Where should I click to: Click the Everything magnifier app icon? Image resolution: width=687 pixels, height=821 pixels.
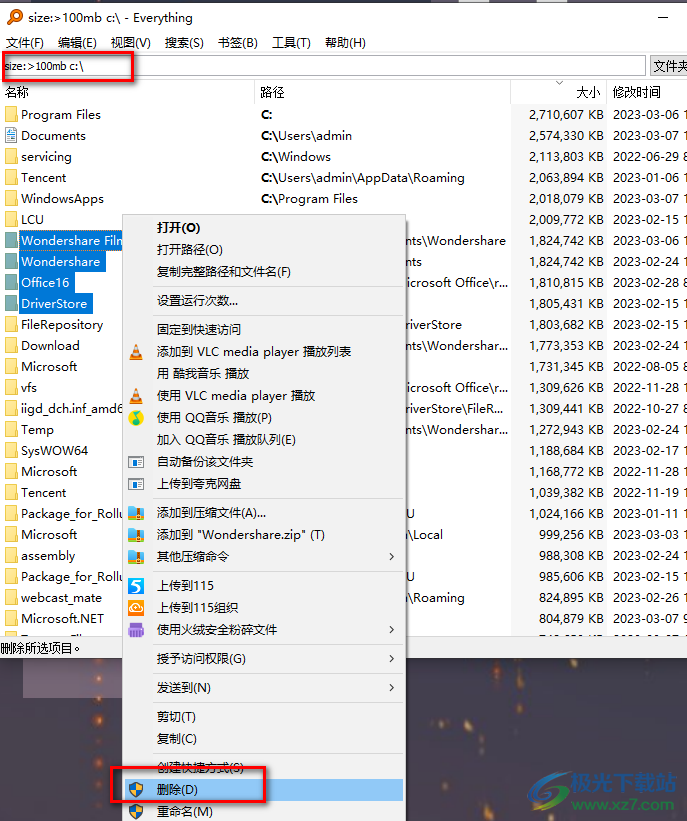pos(15,17)
